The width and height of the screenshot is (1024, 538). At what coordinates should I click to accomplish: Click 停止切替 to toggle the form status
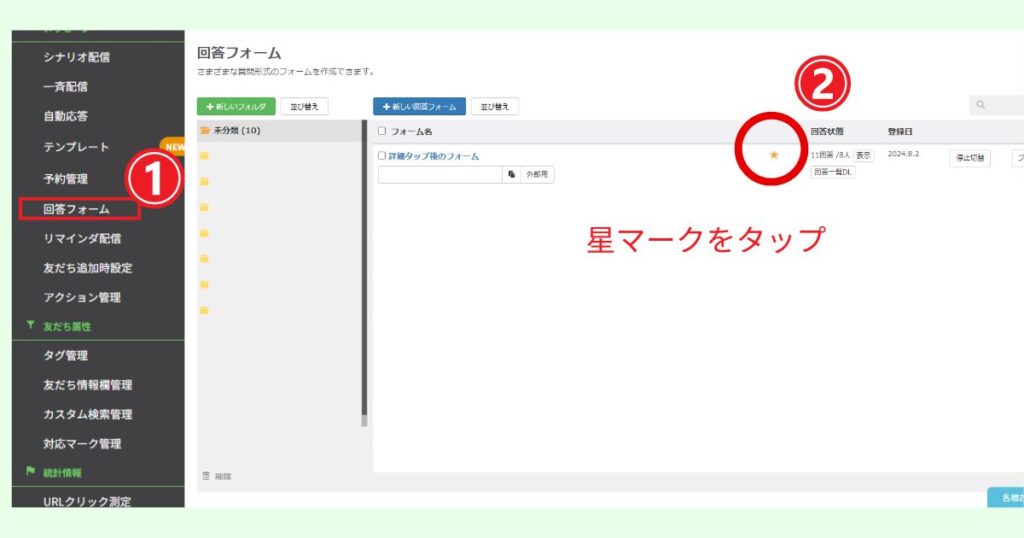pyautogui.click(x=969, y=158)
